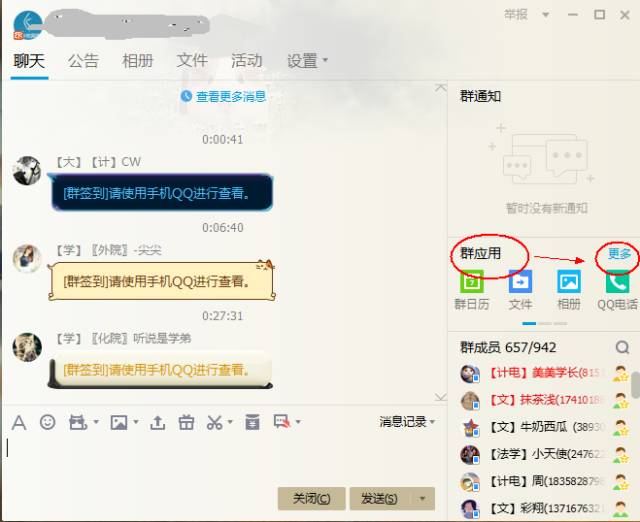Expand the picture icon dropdown arrow
640x522 pixels.
click(136, 422)
